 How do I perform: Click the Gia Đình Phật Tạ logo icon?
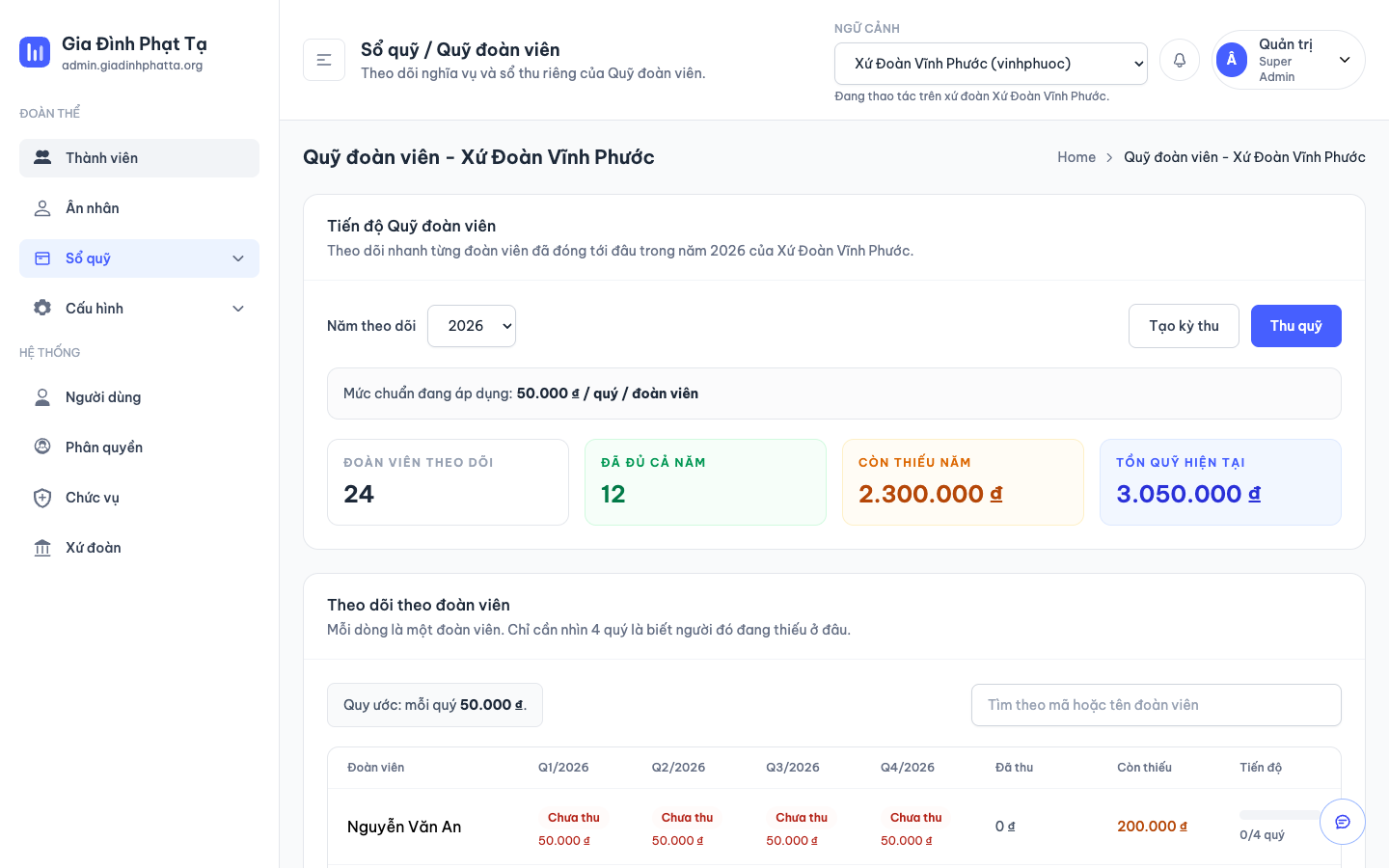click(x=35, y=52)
